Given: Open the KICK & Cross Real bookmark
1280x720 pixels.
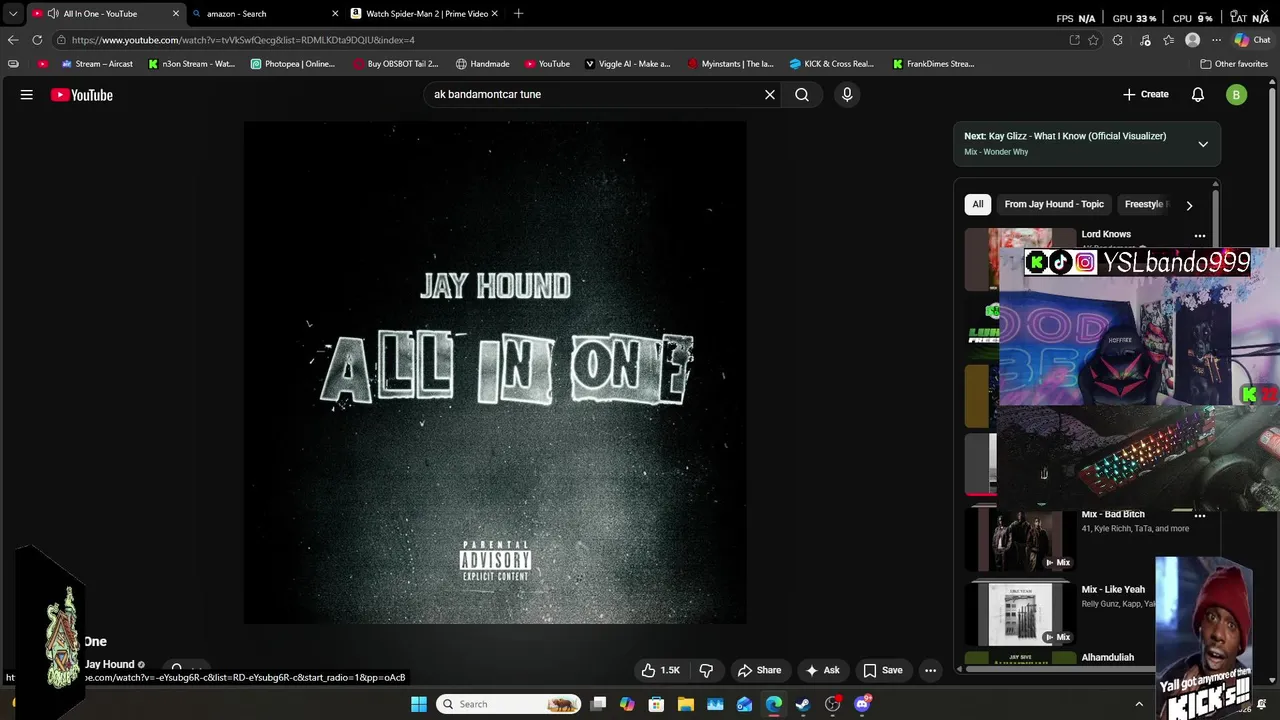Looking at the screenshot, I should [831, 64].
